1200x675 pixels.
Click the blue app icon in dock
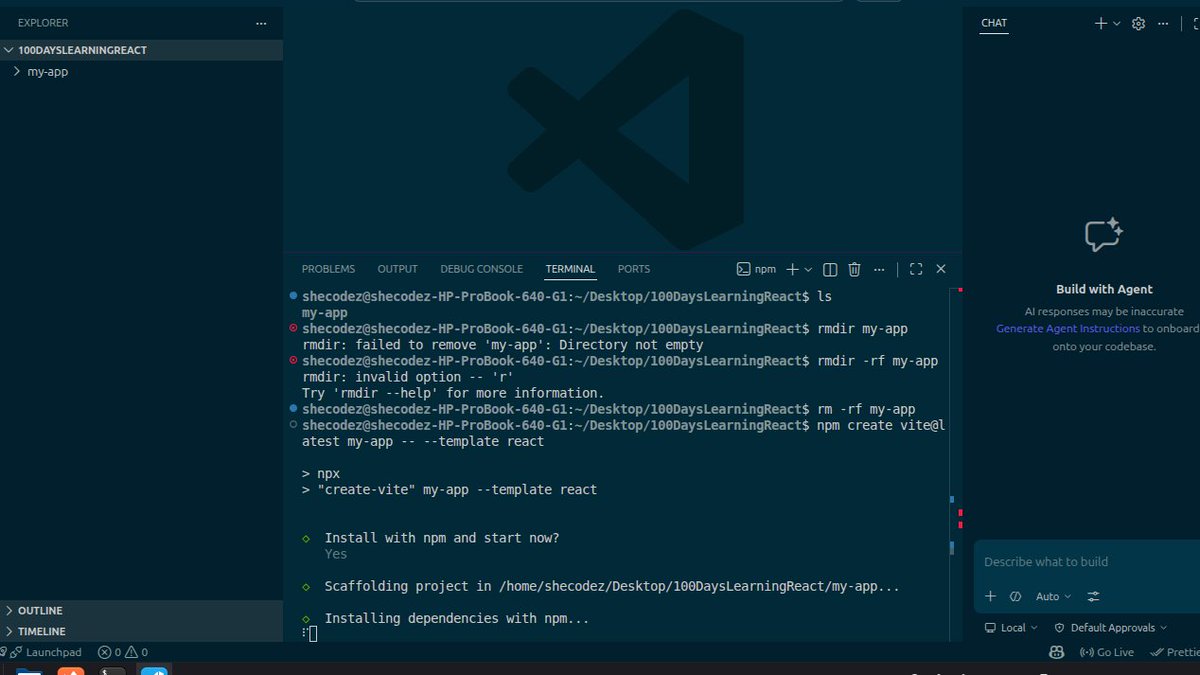(154, 671)
